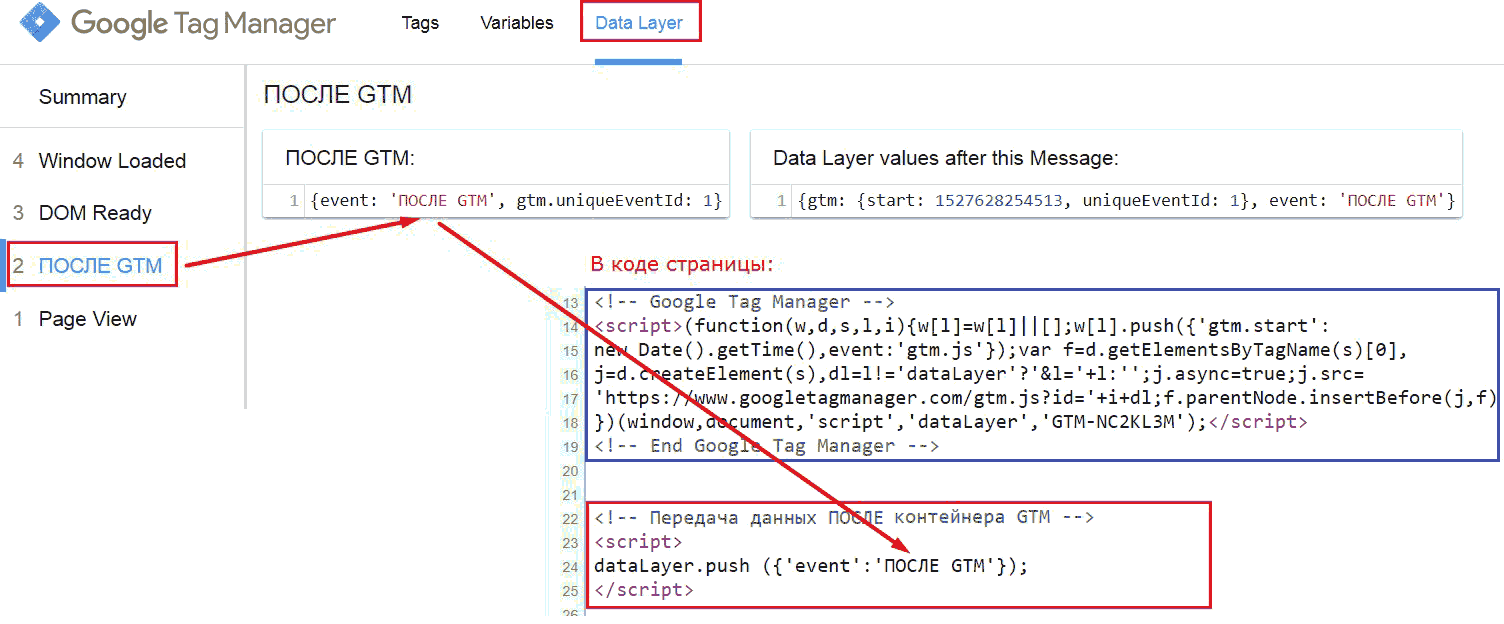This screenshot has height=624, width=1504.
Task: Click the 'В коде страницы:' label
Action: (x=682, y=265)
